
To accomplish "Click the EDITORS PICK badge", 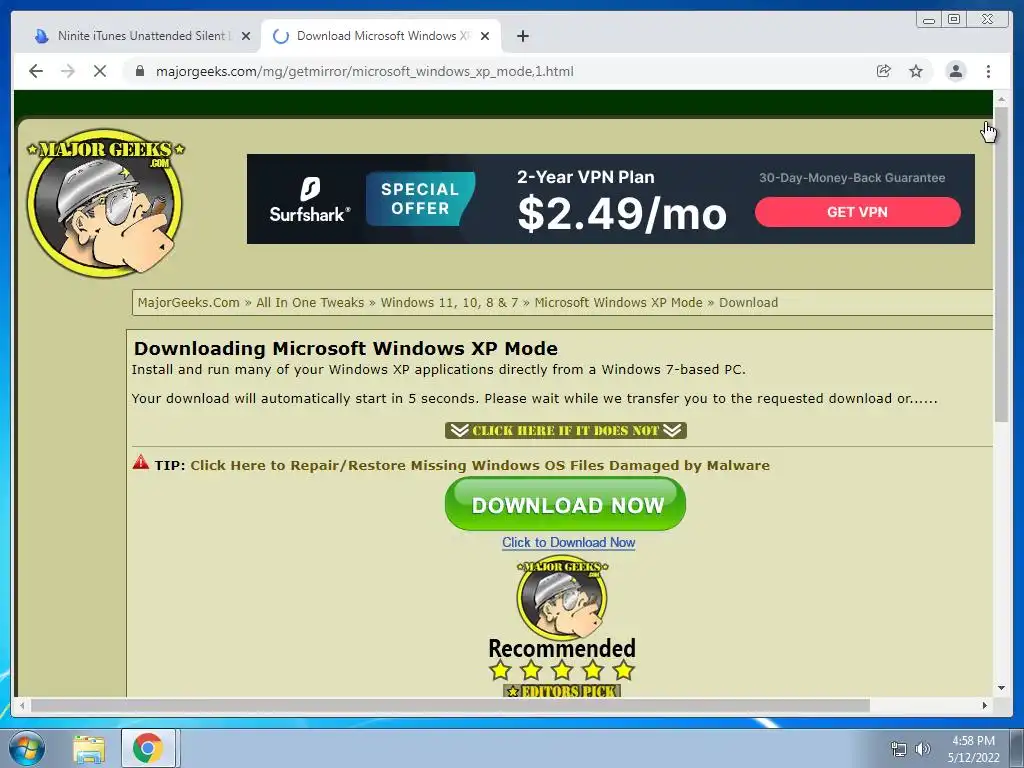I will point(562,690).
